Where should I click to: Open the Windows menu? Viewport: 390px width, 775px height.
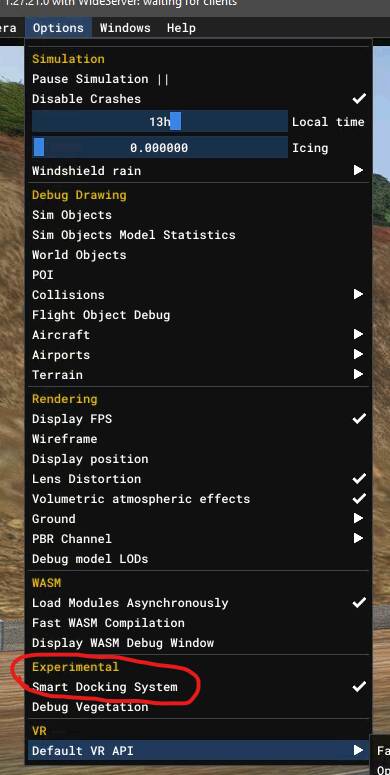pyautogui.click(x=125, y=28)
